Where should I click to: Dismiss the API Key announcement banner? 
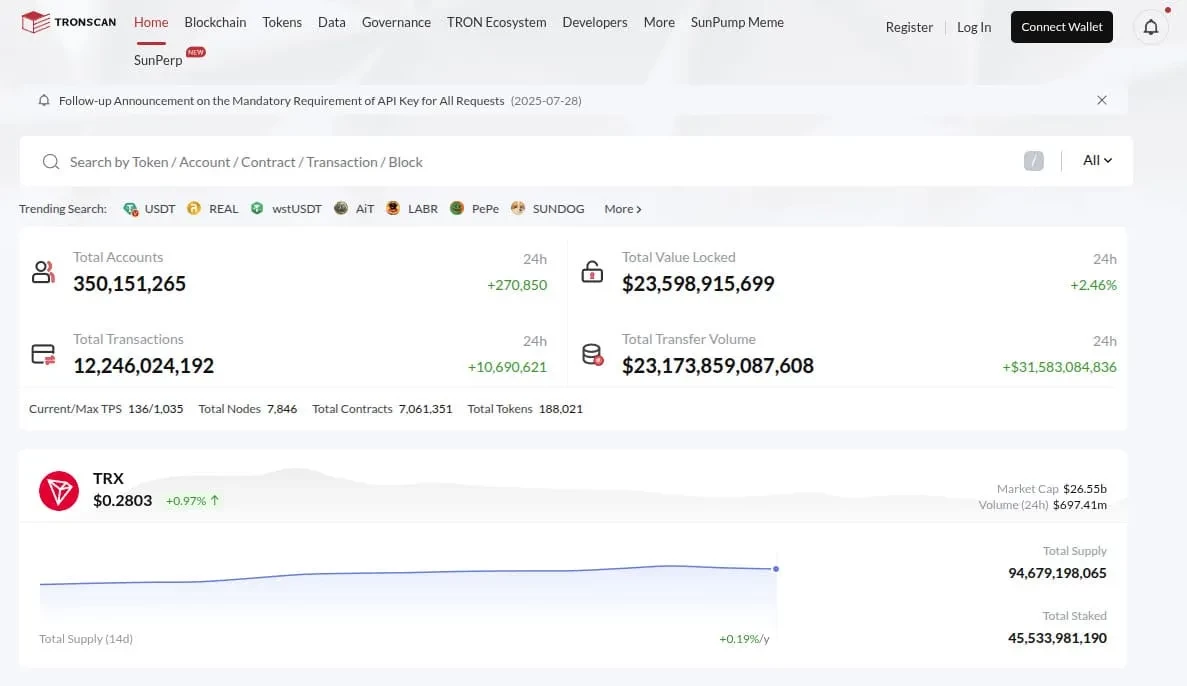(1102, 100)
